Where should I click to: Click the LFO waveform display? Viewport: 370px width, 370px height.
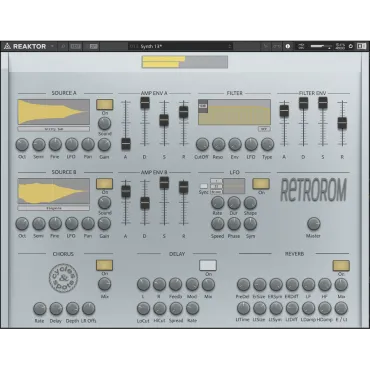pos(234,186)
